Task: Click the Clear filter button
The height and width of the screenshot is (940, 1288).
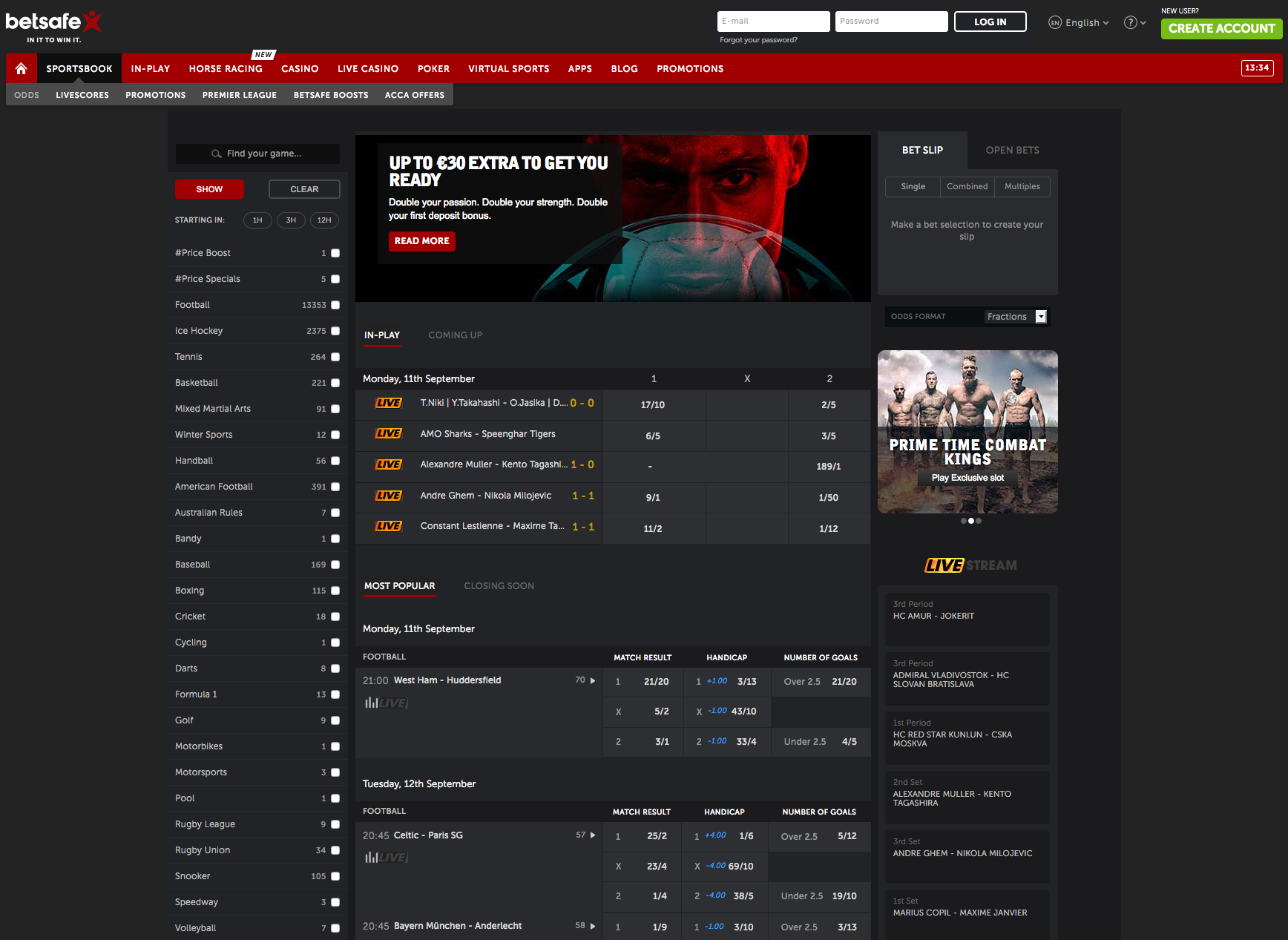Action: pos(304,189)
